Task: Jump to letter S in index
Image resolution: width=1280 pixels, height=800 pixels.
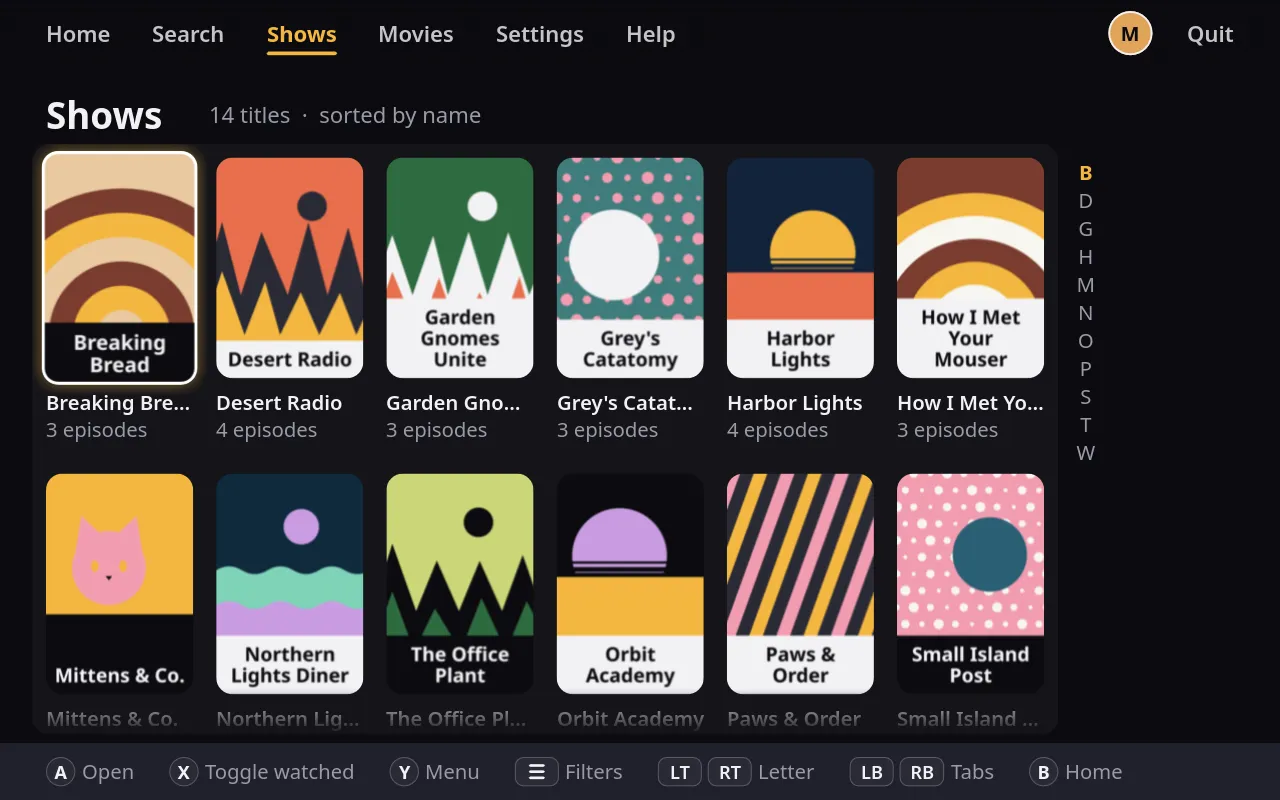Action: [1086, 397]
